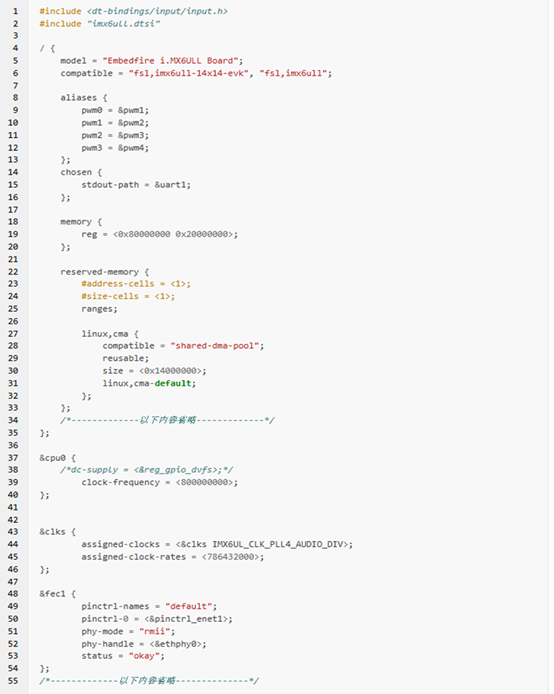Click the phy-handle = <&ethphy0> line
Image resolution: width=554 pixels, height=694 pixels.
pos(144,644)
